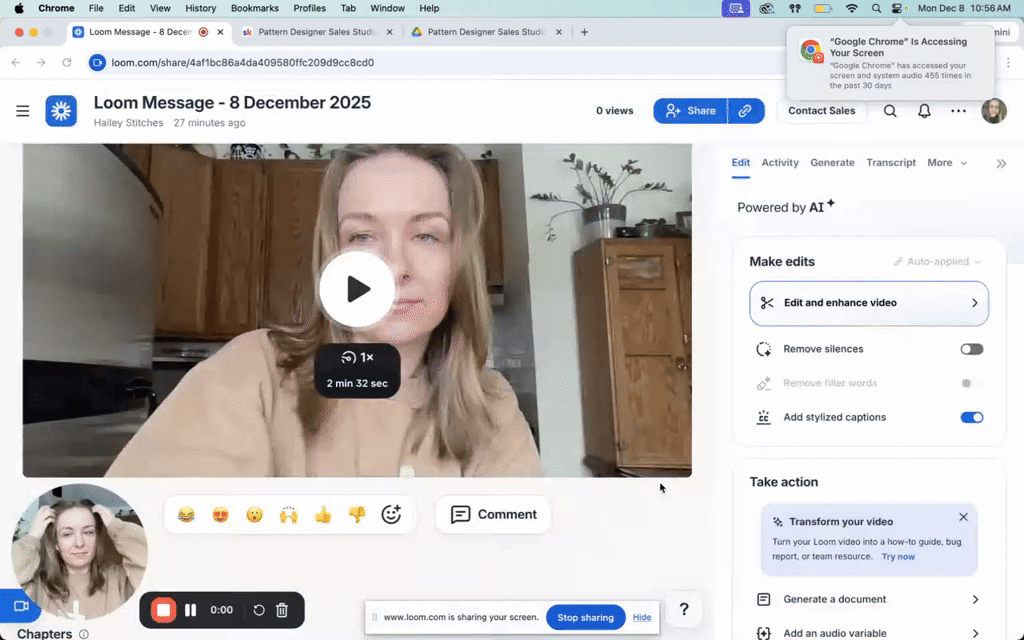Open the hamburger menu next to Loom logo

tap(23, 111)
